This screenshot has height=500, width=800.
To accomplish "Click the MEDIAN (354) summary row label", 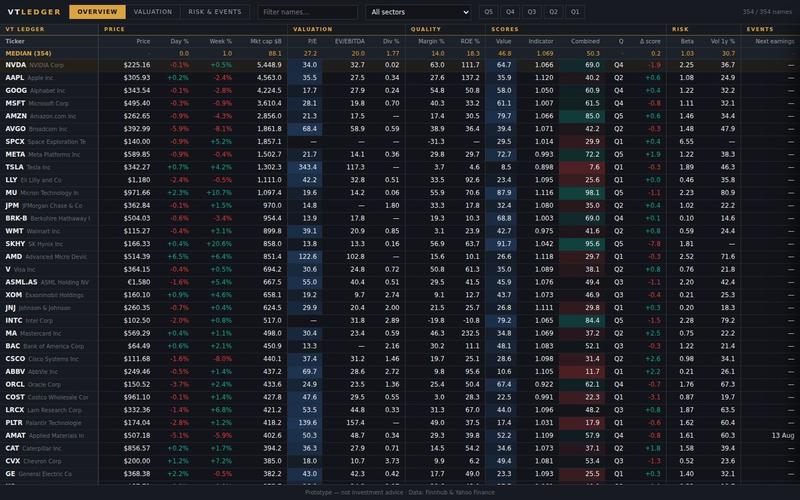I will 29,54.
